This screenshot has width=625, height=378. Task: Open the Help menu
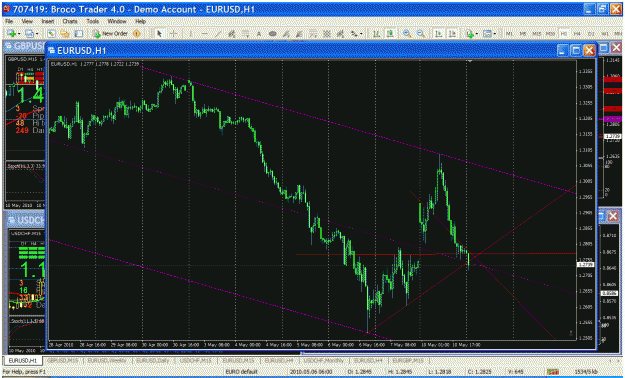(140, 21)
